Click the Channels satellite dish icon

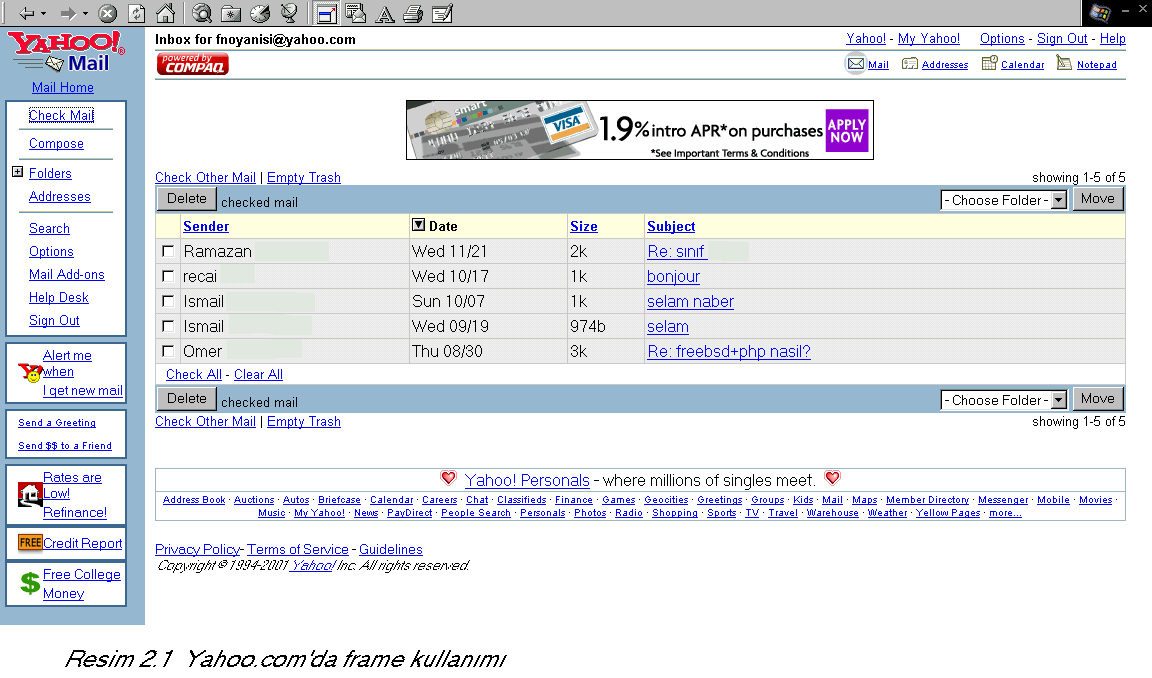coord(289,13)
